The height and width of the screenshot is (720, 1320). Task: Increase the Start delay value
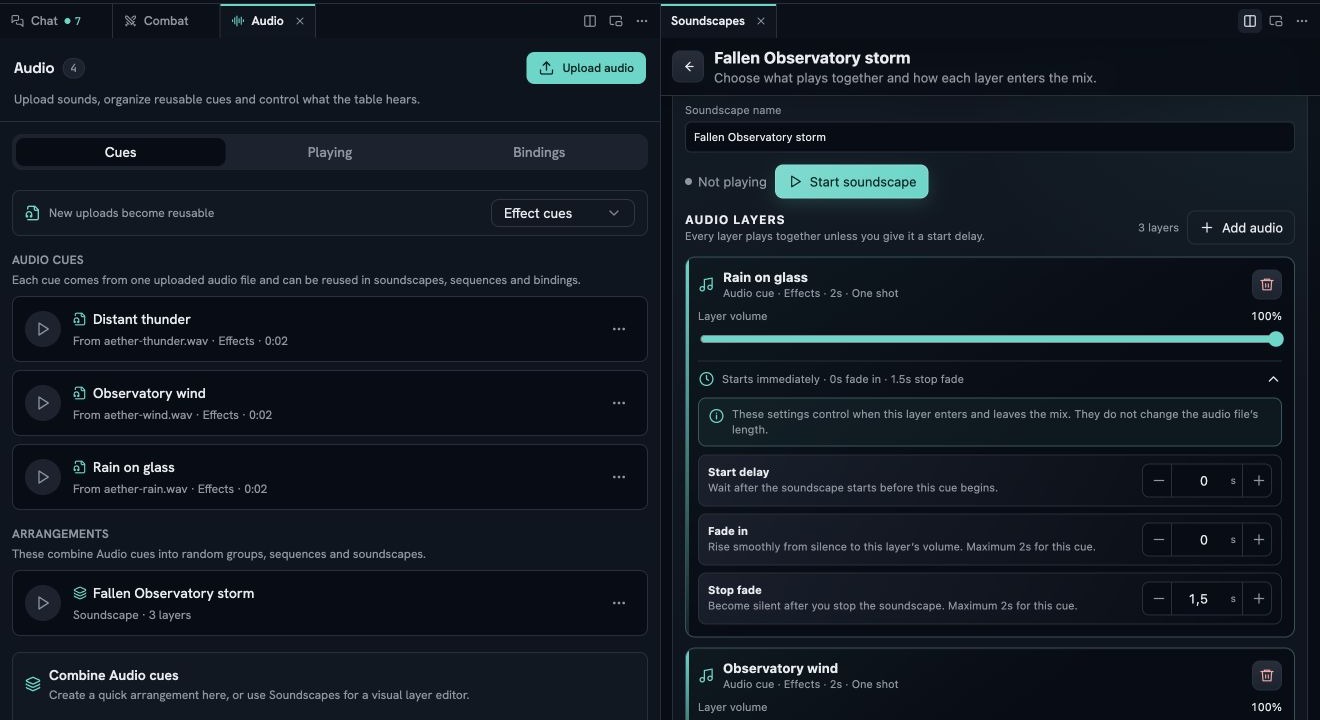tap(1259, 481)
